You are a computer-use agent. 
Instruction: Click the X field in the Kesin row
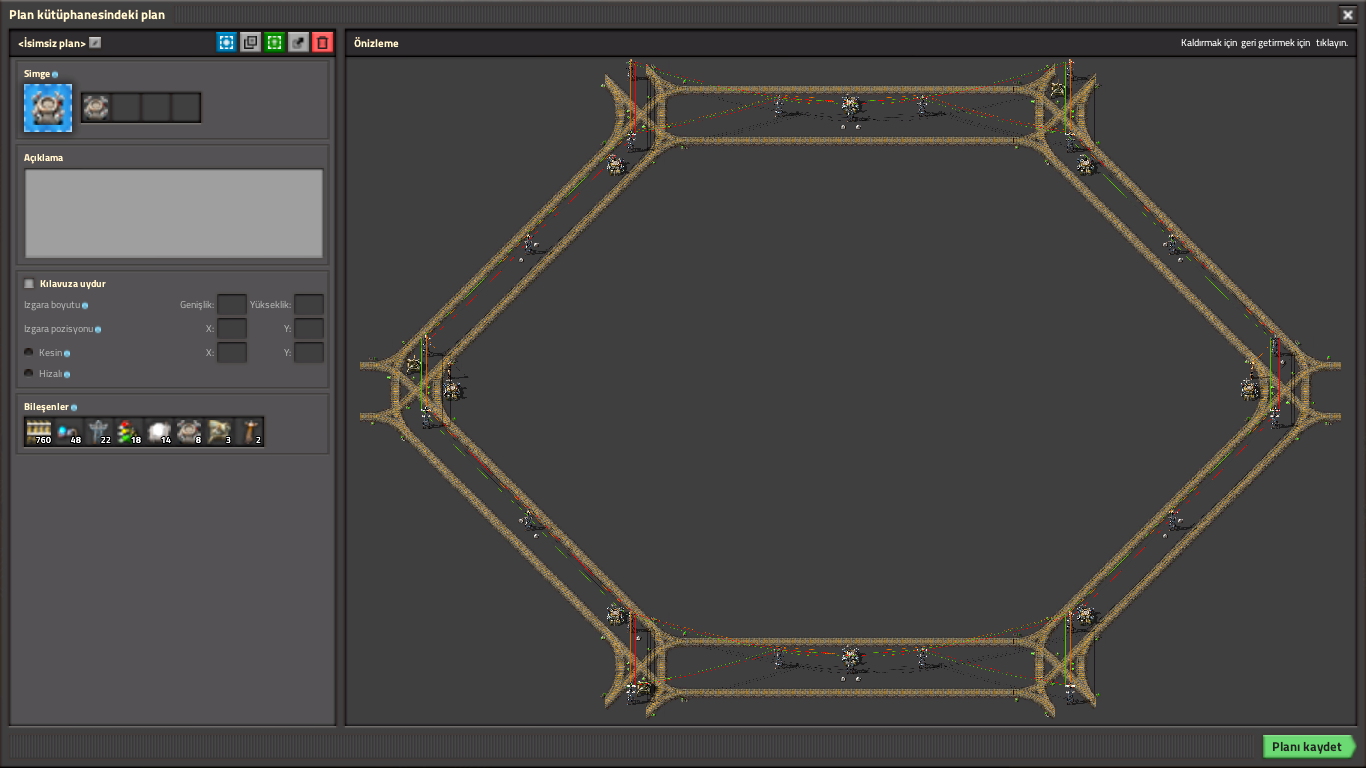pyautogui.click(x=232, y=352)
